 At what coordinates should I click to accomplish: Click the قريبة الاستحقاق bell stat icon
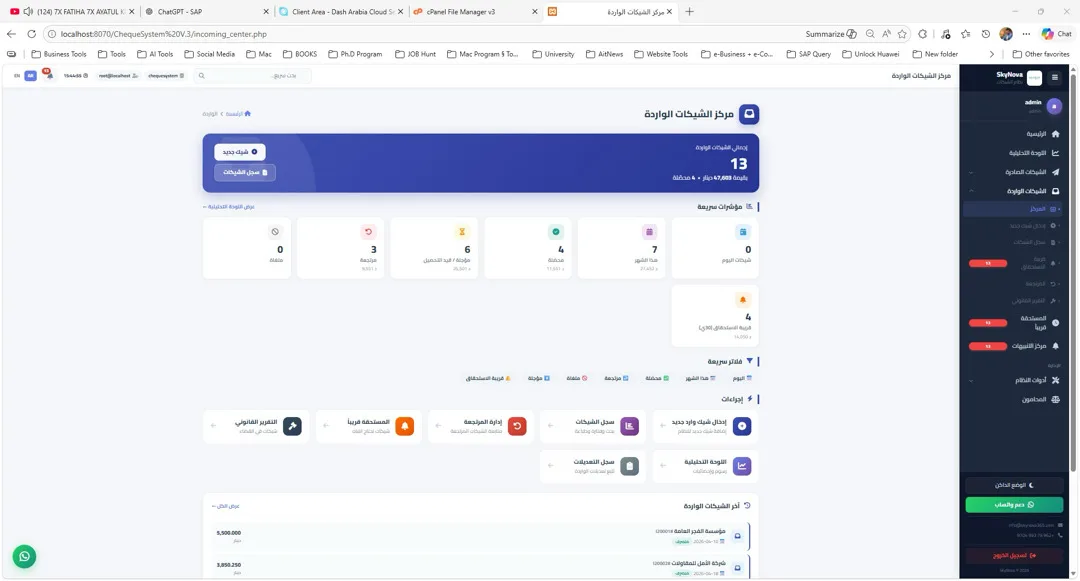click(742, 299)
